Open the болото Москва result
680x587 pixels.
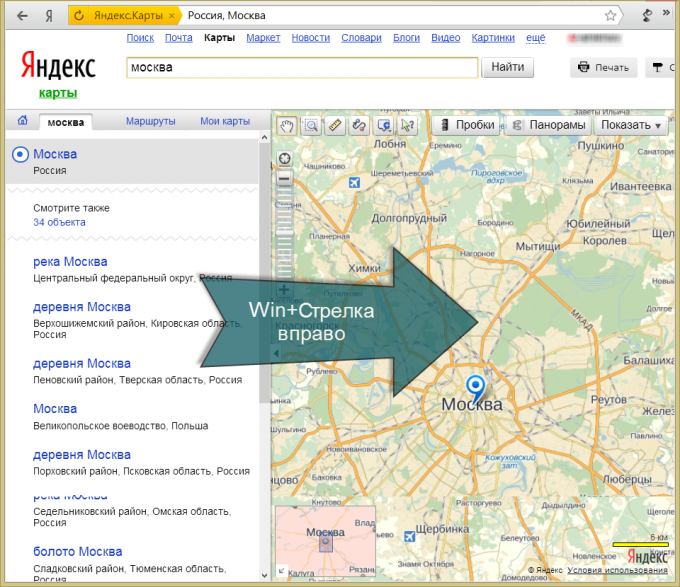(78, 551)
